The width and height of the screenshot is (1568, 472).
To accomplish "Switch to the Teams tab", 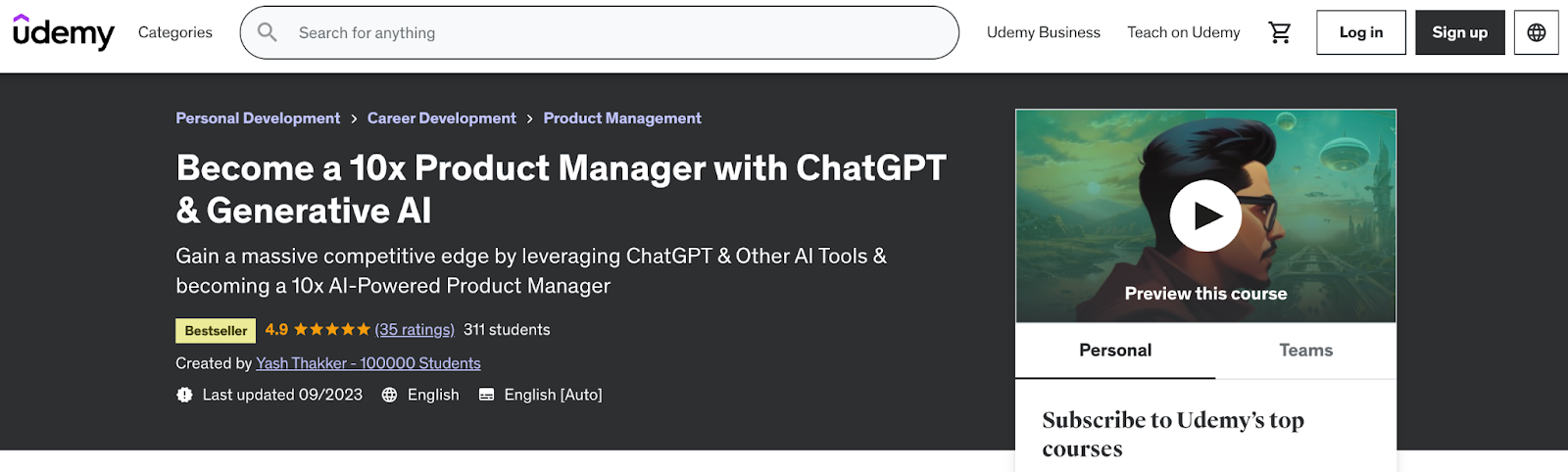I will tap(1305, 351).
